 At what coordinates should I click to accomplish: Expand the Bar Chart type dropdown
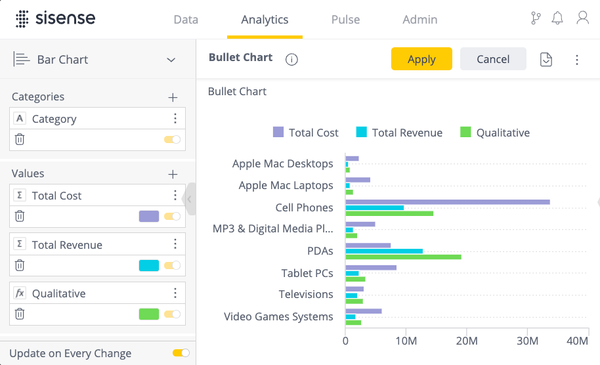pos(171,60)
